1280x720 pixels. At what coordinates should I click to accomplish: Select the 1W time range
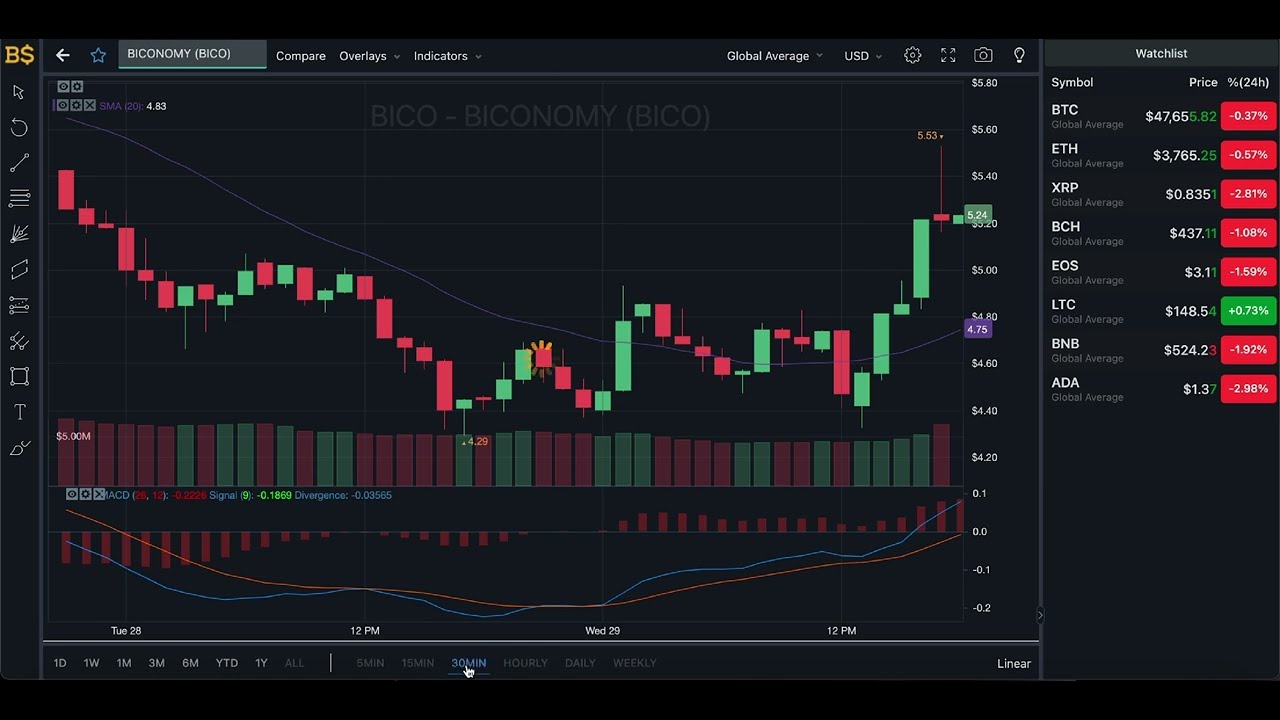[x=91, y=663]
